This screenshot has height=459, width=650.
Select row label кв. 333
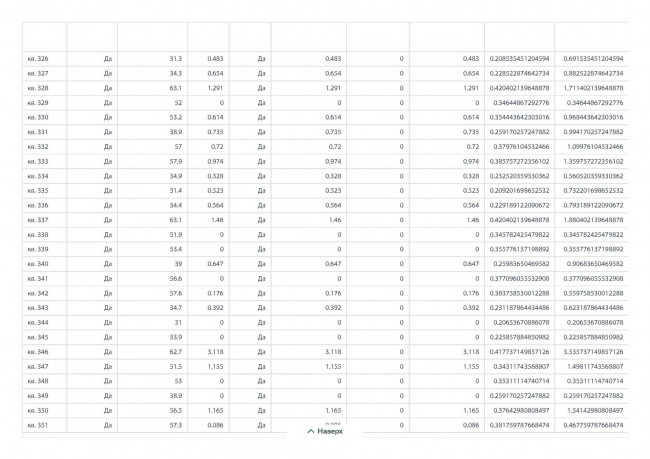coord(38,161)
